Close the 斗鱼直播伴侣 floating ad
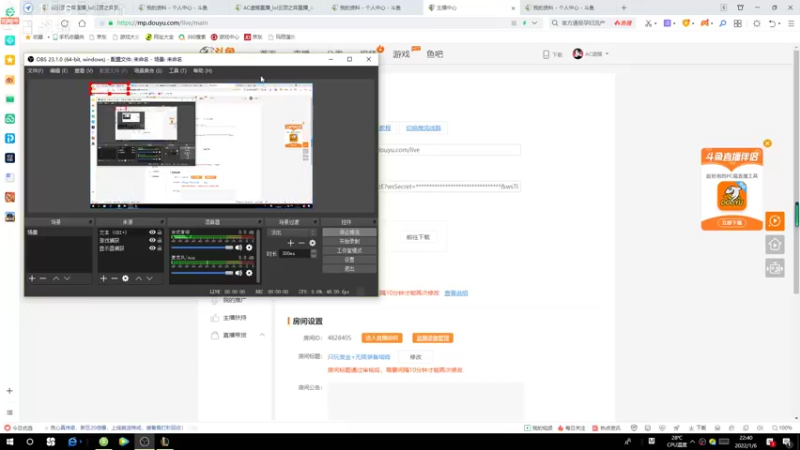 pos(767,143)
